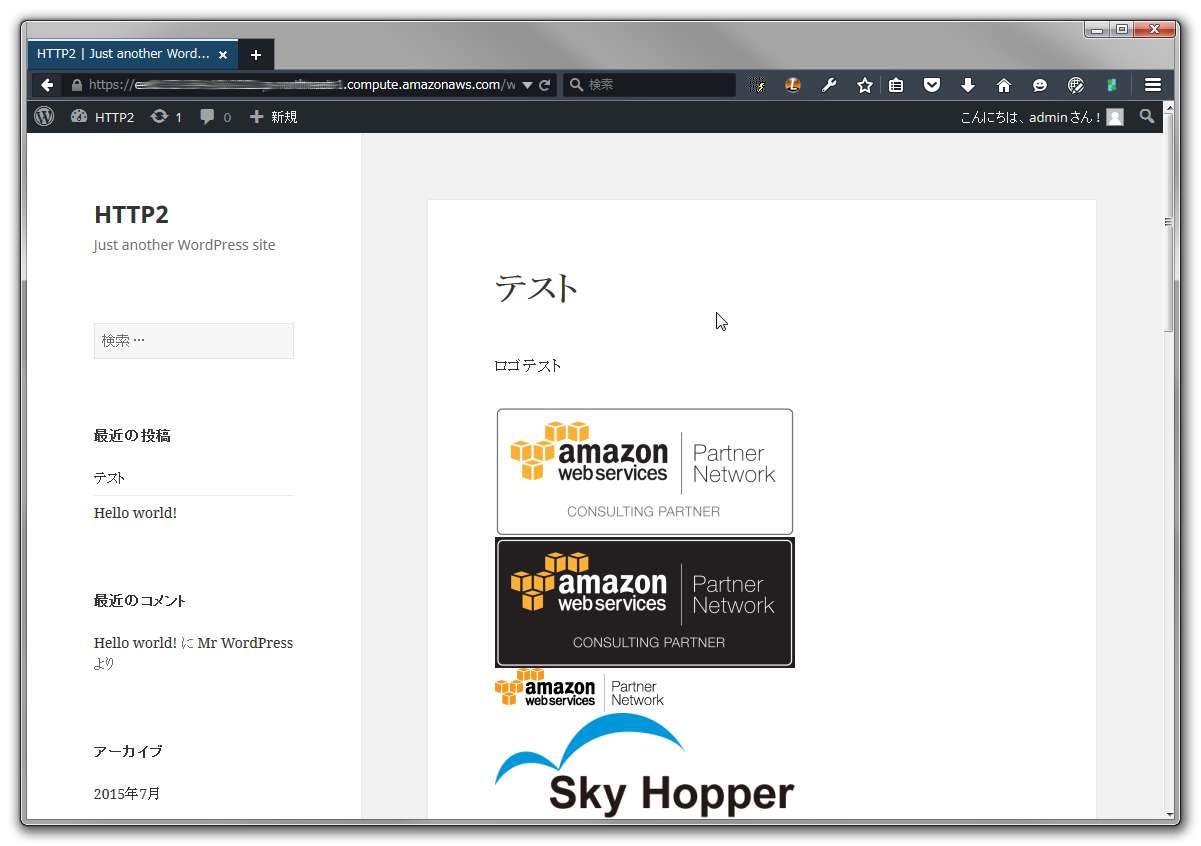Viewport: 1201px width, 846px height.
Task: Open comments bubble in admin bar
Action: 215,117
